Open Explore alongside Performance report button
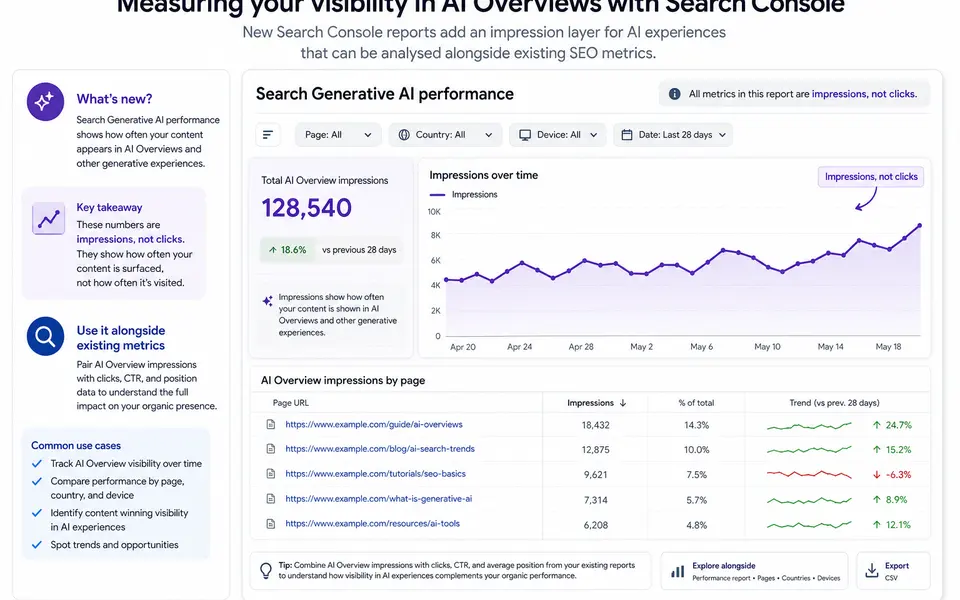Screen dimensions: 960x600 point(754,571)
